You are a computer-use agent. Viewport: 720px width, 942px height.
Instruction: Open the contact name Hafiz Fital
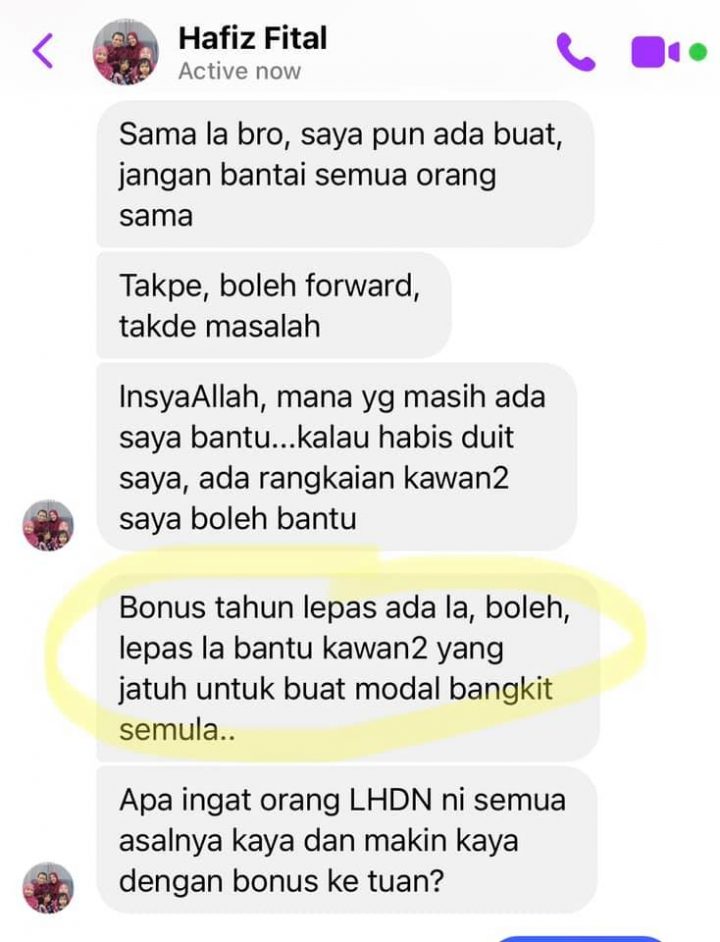pos(252,38)
